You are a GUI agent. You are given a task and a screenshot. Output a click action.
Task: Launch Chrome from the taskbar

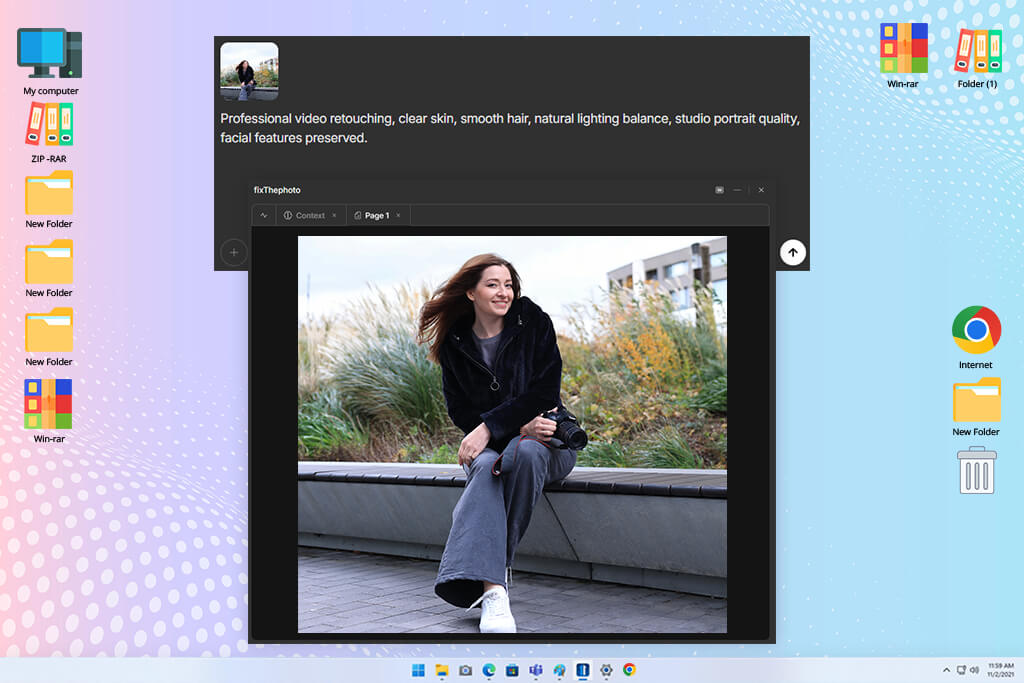629,670
